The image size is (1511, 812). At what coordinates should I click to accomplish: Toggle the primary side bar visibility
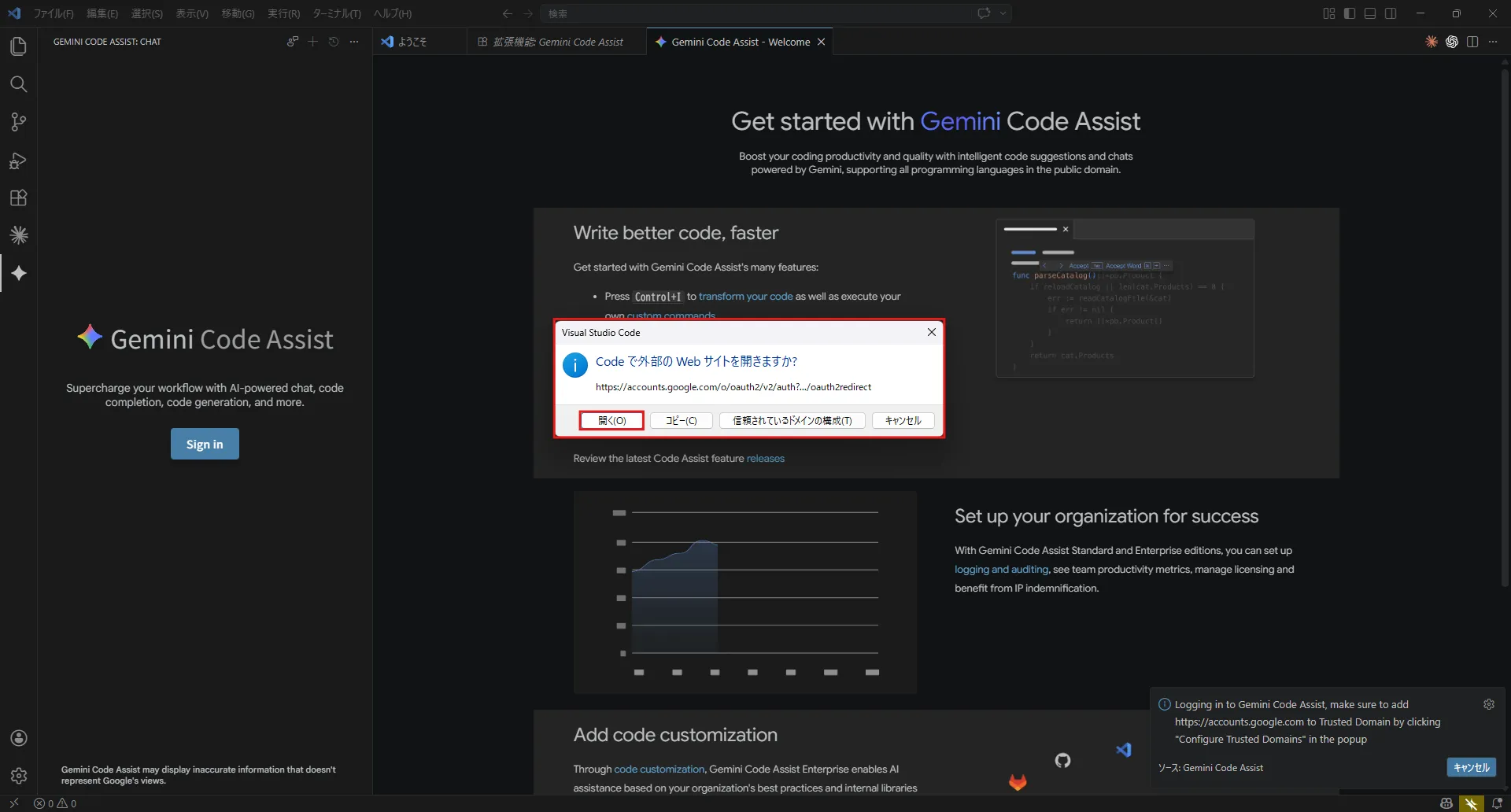(x=1350, y=13)
